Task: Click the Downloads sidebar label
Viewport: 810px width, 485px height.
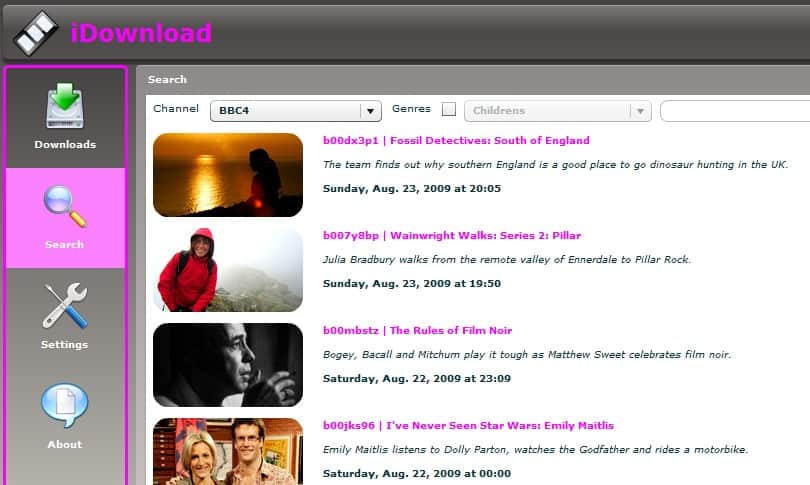Action: tap(65, 145)
